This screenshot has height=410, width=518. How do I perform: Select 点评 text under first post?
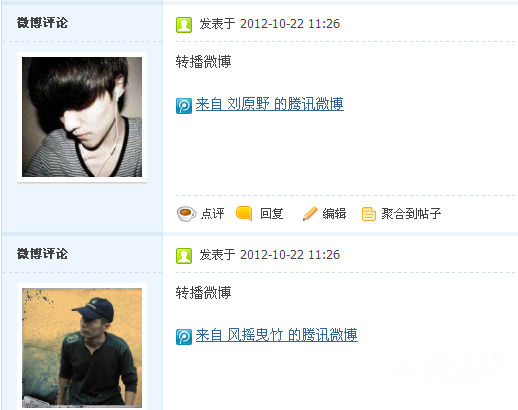point(213,214)
